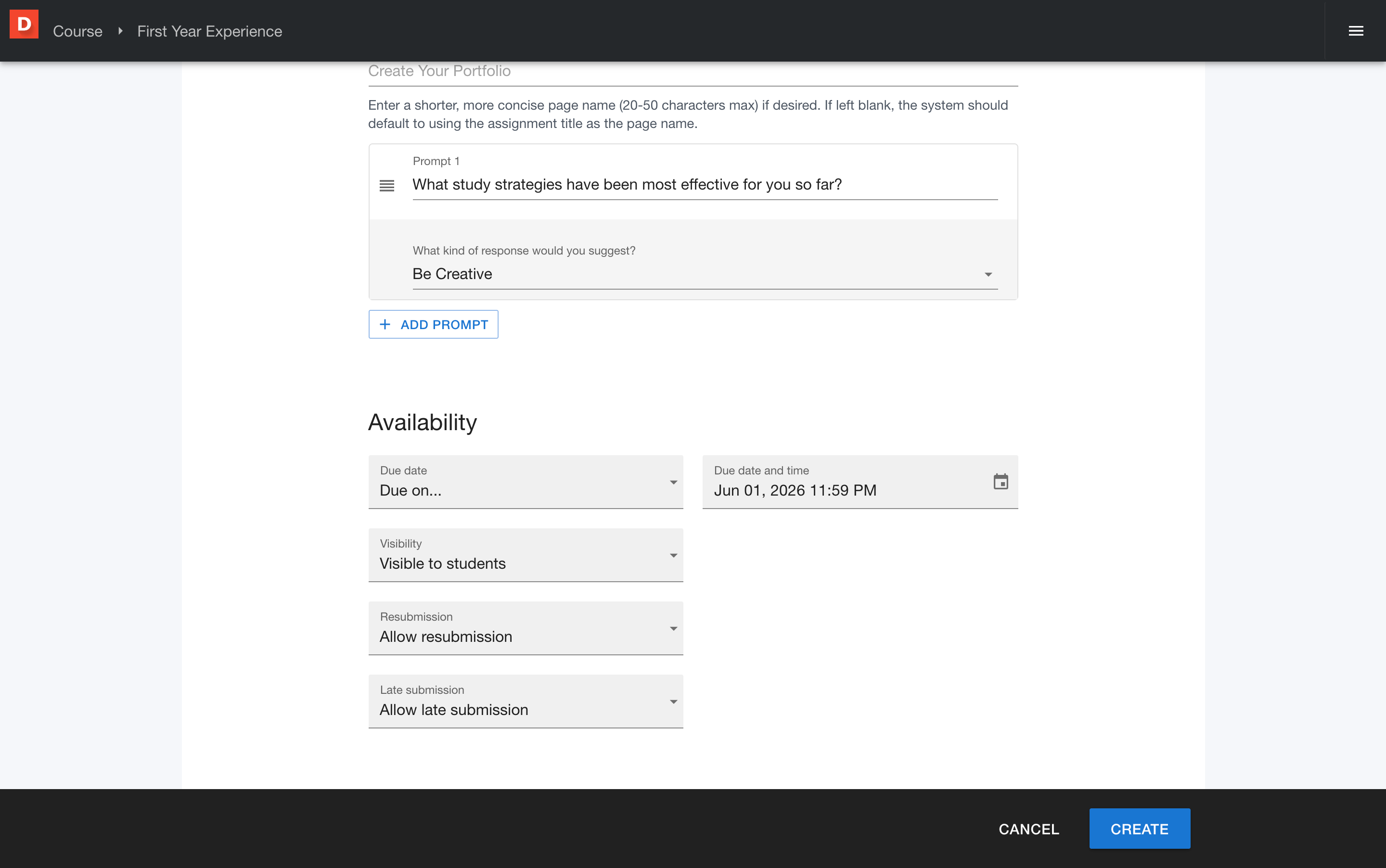Click the Create button

(x=1139, y=829)
